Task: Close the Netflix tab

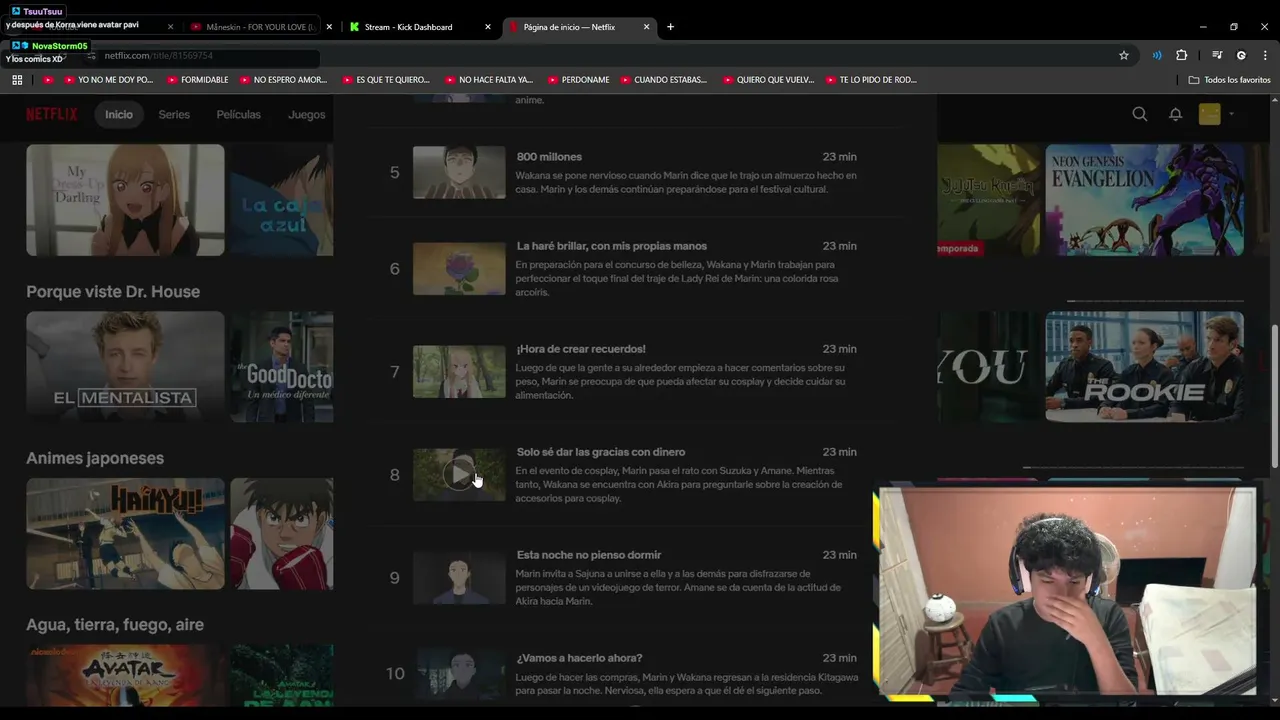Action: pyautogui.click(x=647, y=27)
